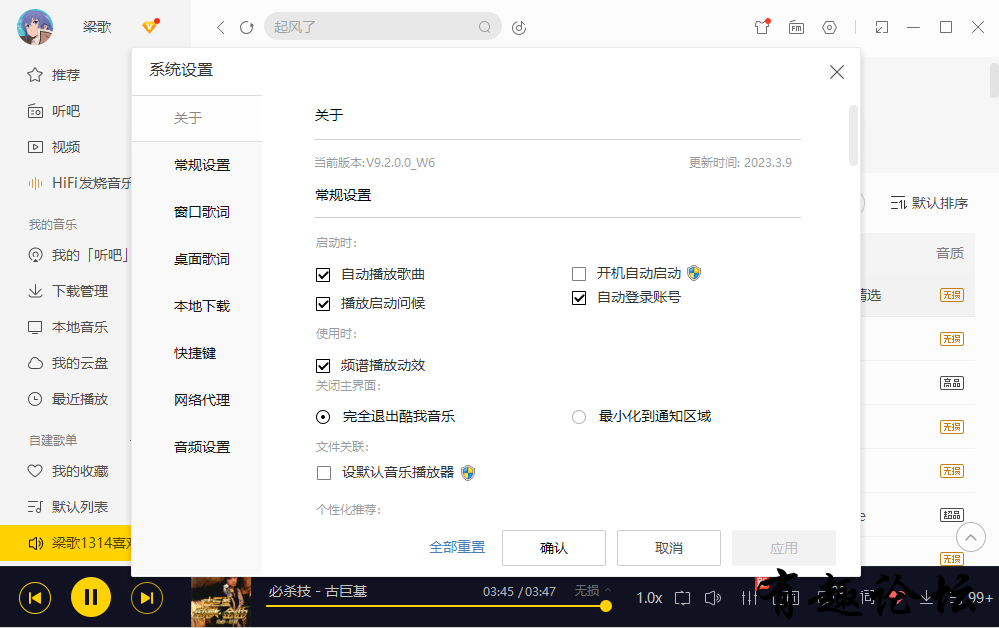This screenshot has height=628, width=999.
Task: Click the back-to-top circular arrow
Action: coord(970,538)
